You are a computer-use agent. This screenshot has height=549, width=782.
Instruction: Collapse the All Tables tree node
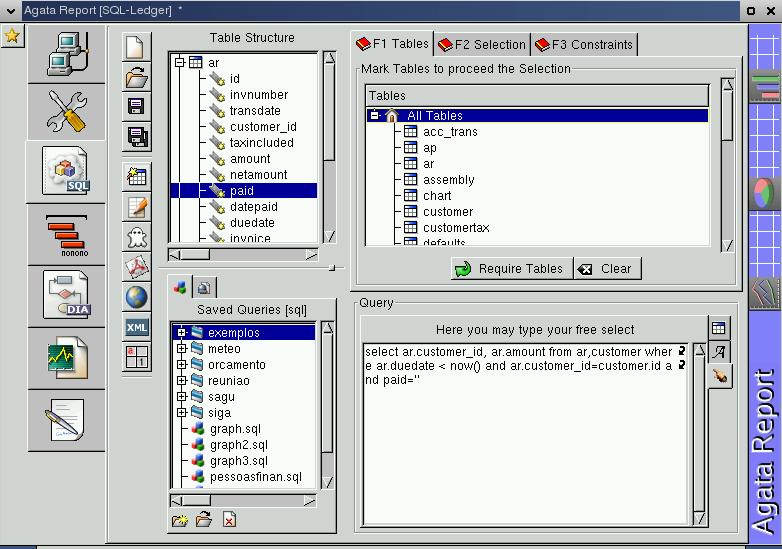coord(374,116)
